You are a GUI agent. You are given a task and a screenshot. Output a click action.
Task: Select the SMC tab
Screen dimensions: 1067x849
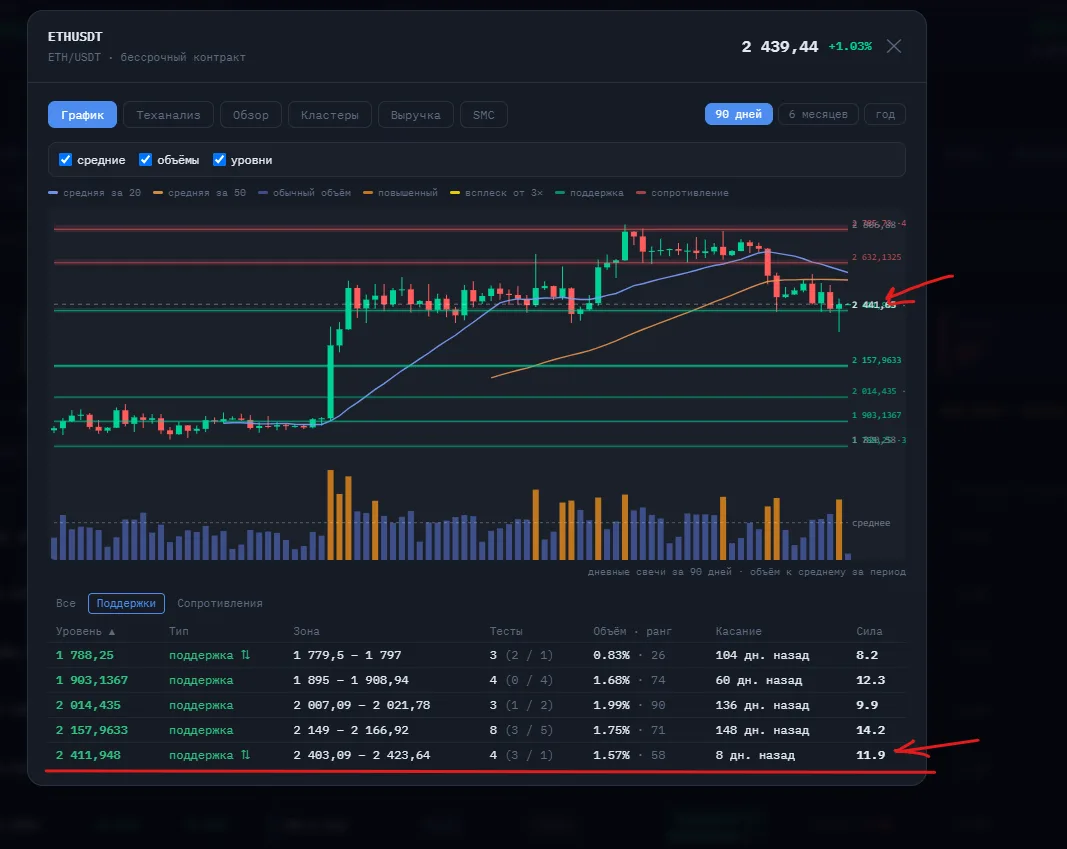484,115
